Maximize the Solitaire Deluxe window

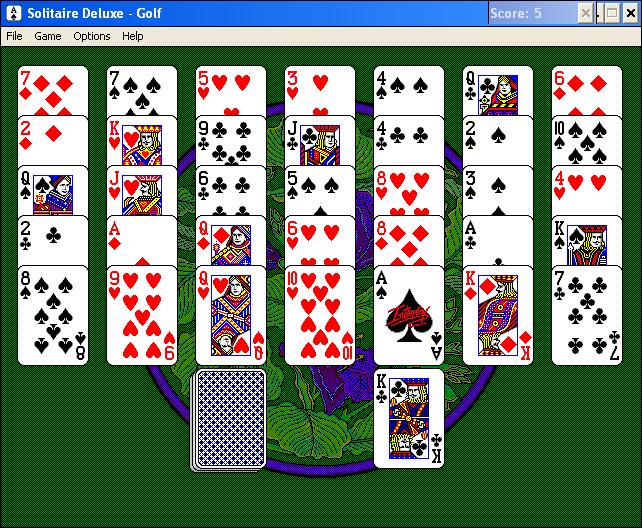point(612,14)
